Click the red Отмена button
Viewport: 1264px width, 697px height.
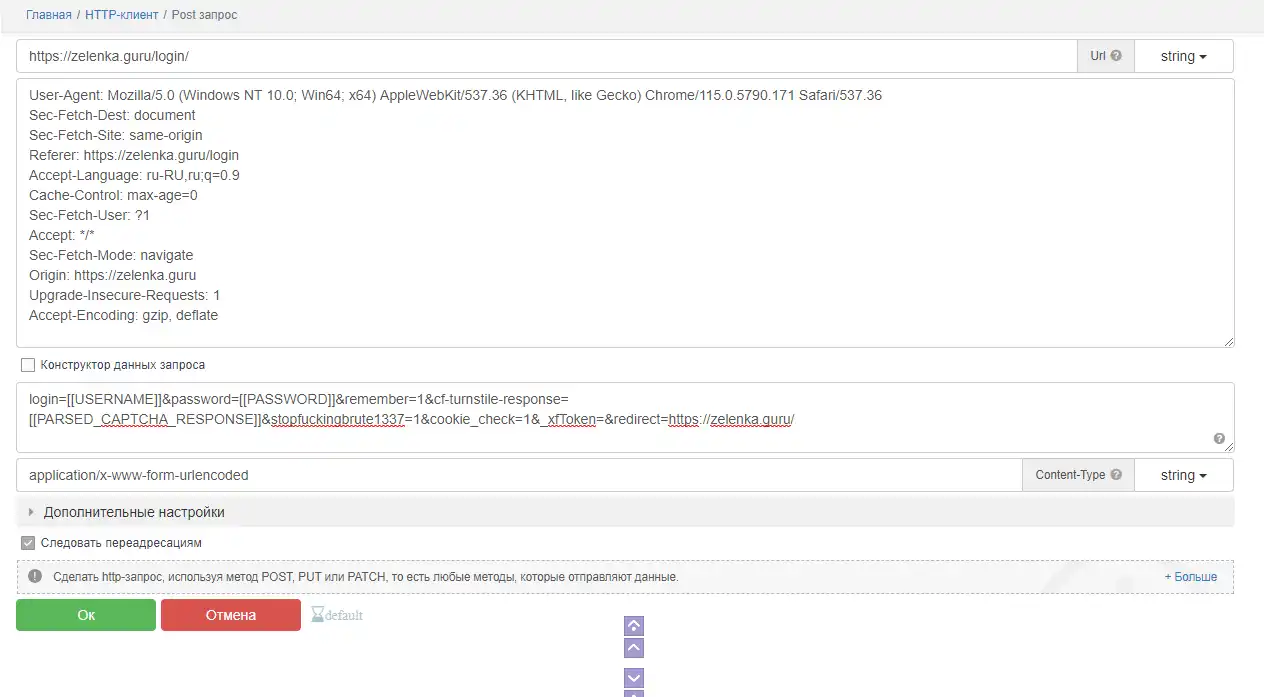[x=231, y=615]
